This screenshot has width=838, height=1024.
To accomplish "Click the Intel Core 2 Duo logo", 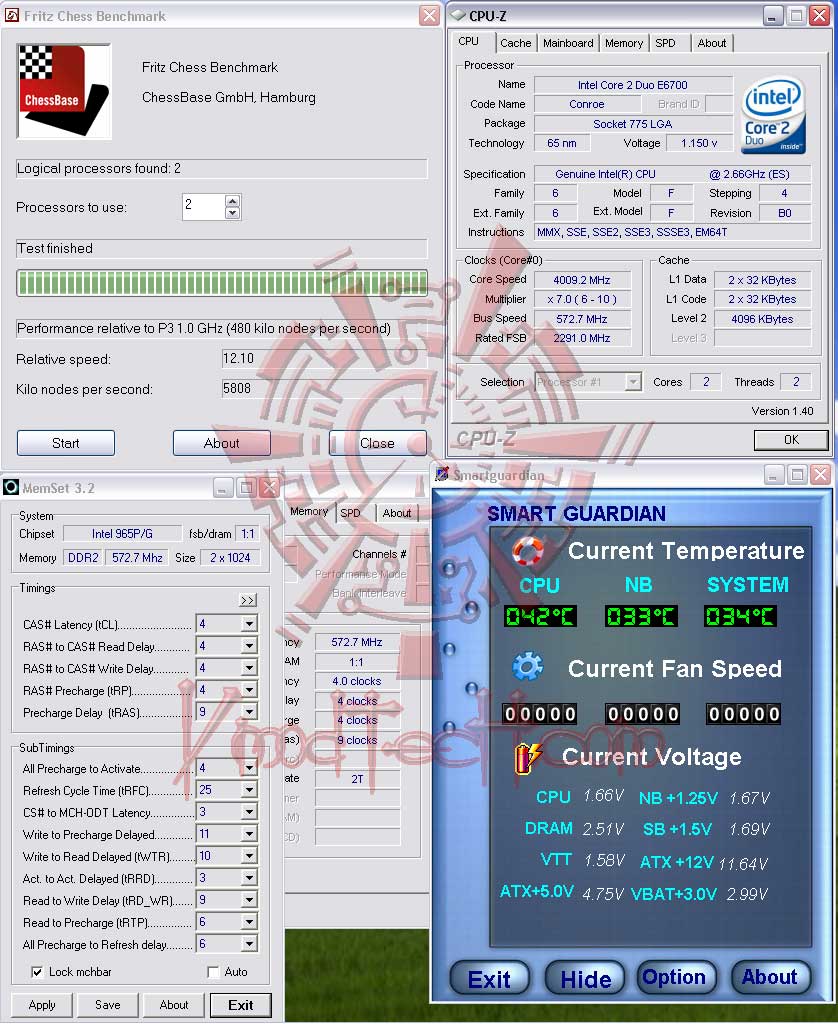I will click(773, 115).
